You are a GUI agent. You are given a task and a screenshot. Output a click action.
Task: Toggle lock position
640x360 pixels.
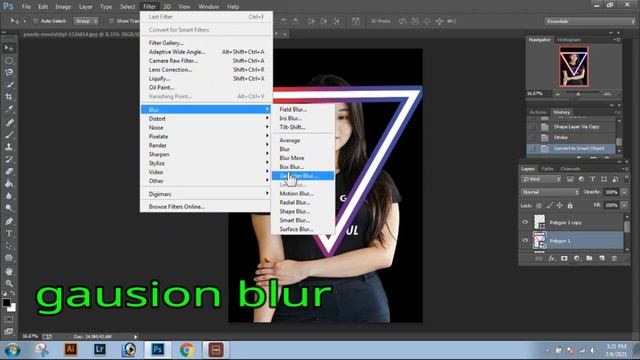(560, 205)
